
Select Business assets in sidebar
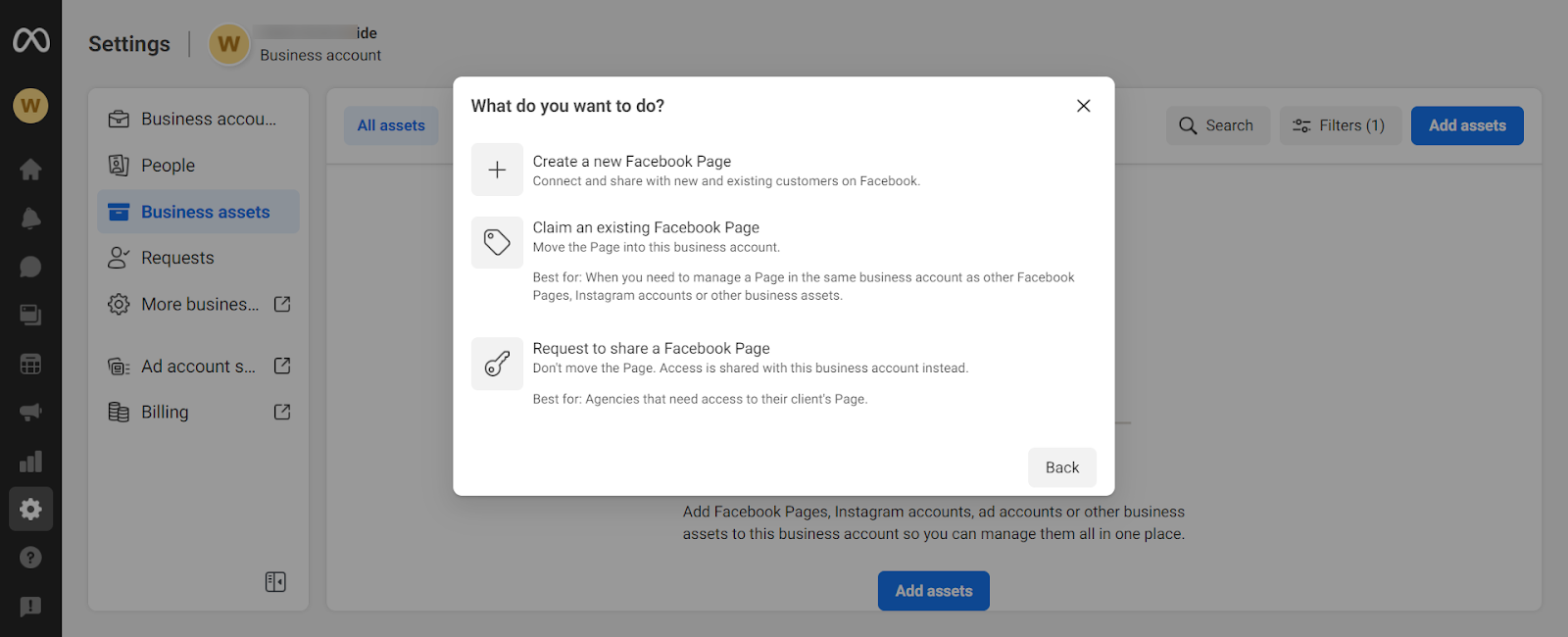pos(198,212)
